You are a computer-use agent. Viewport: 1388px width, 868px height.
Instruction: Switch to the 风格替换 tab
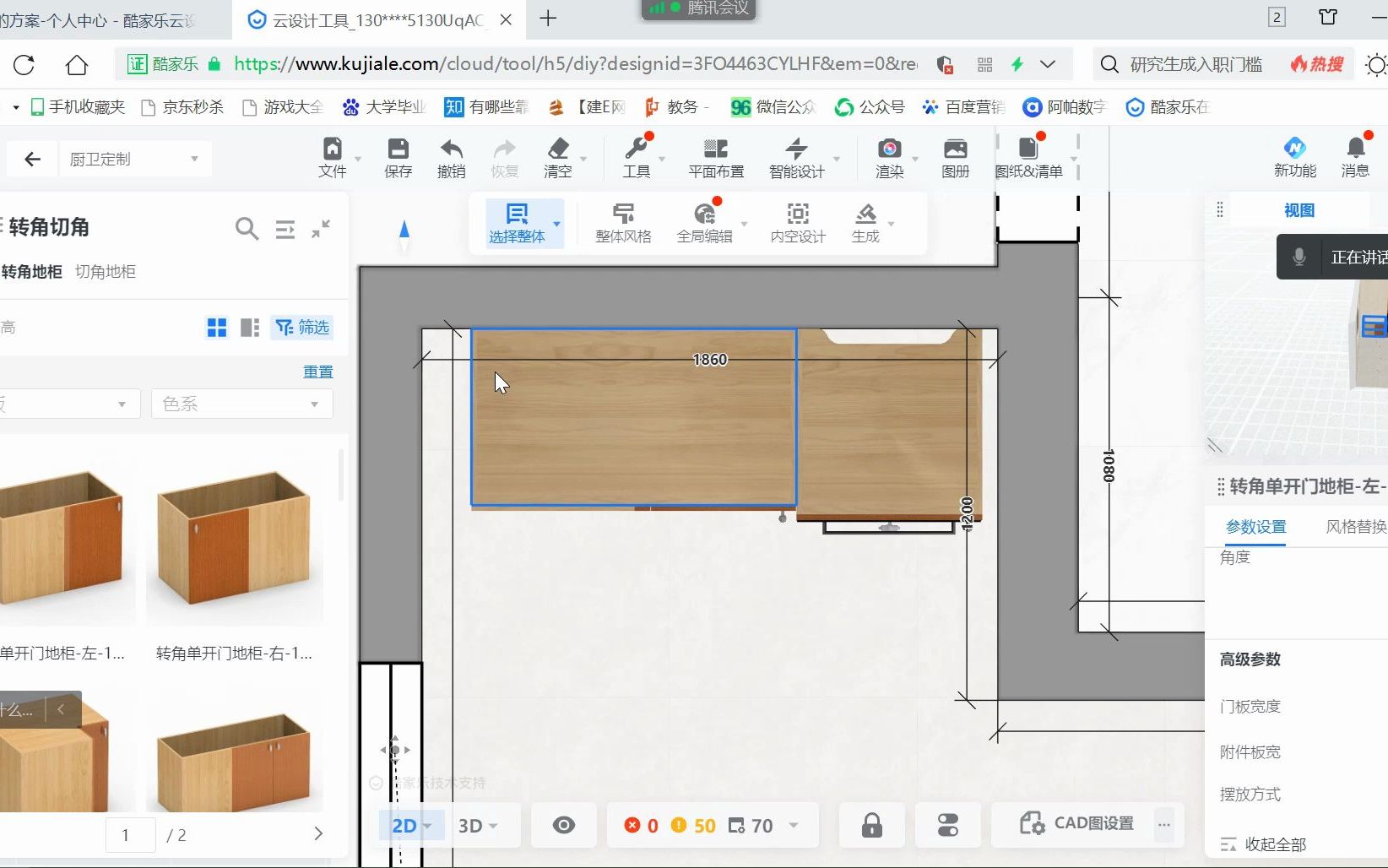(x=1355, y=527)
